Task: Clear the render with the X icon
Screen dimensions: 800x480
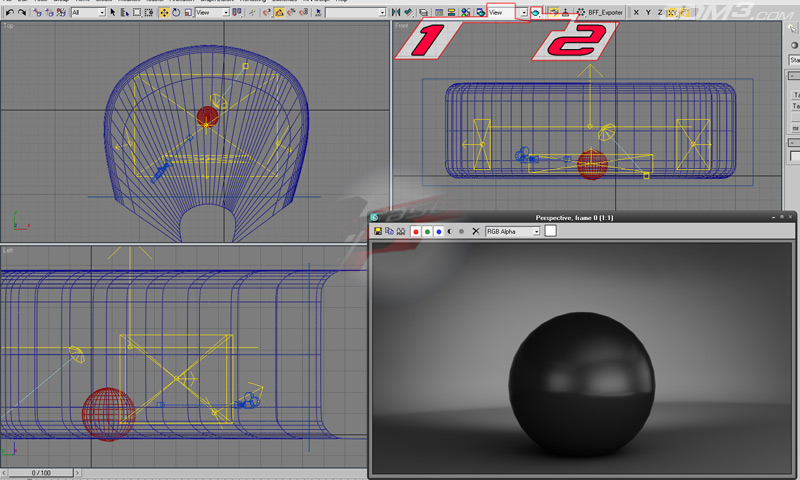Action: point(475,231)
